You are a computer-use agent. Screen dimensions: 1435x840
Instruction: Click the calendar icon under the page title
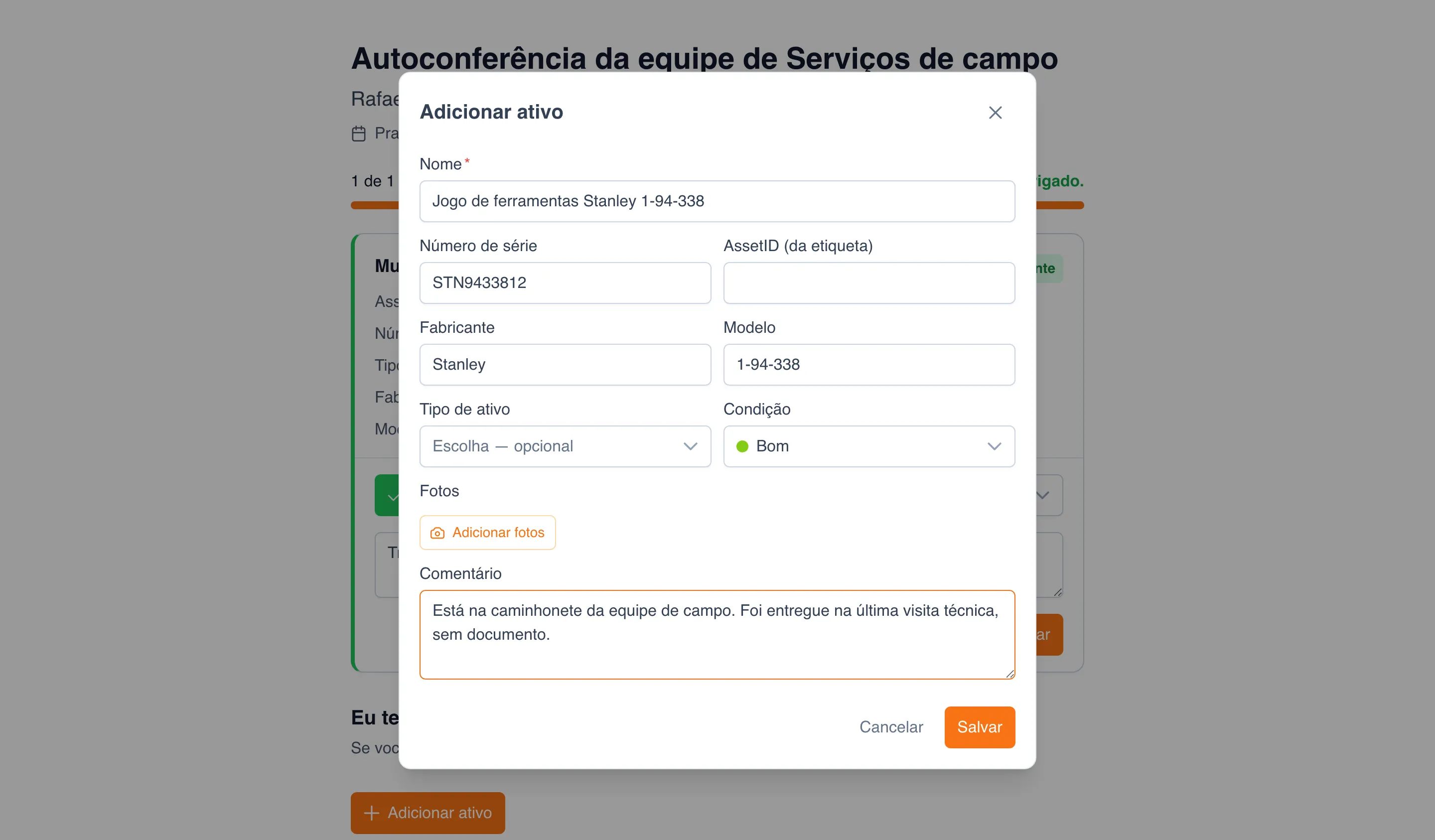tap(358, 134)
